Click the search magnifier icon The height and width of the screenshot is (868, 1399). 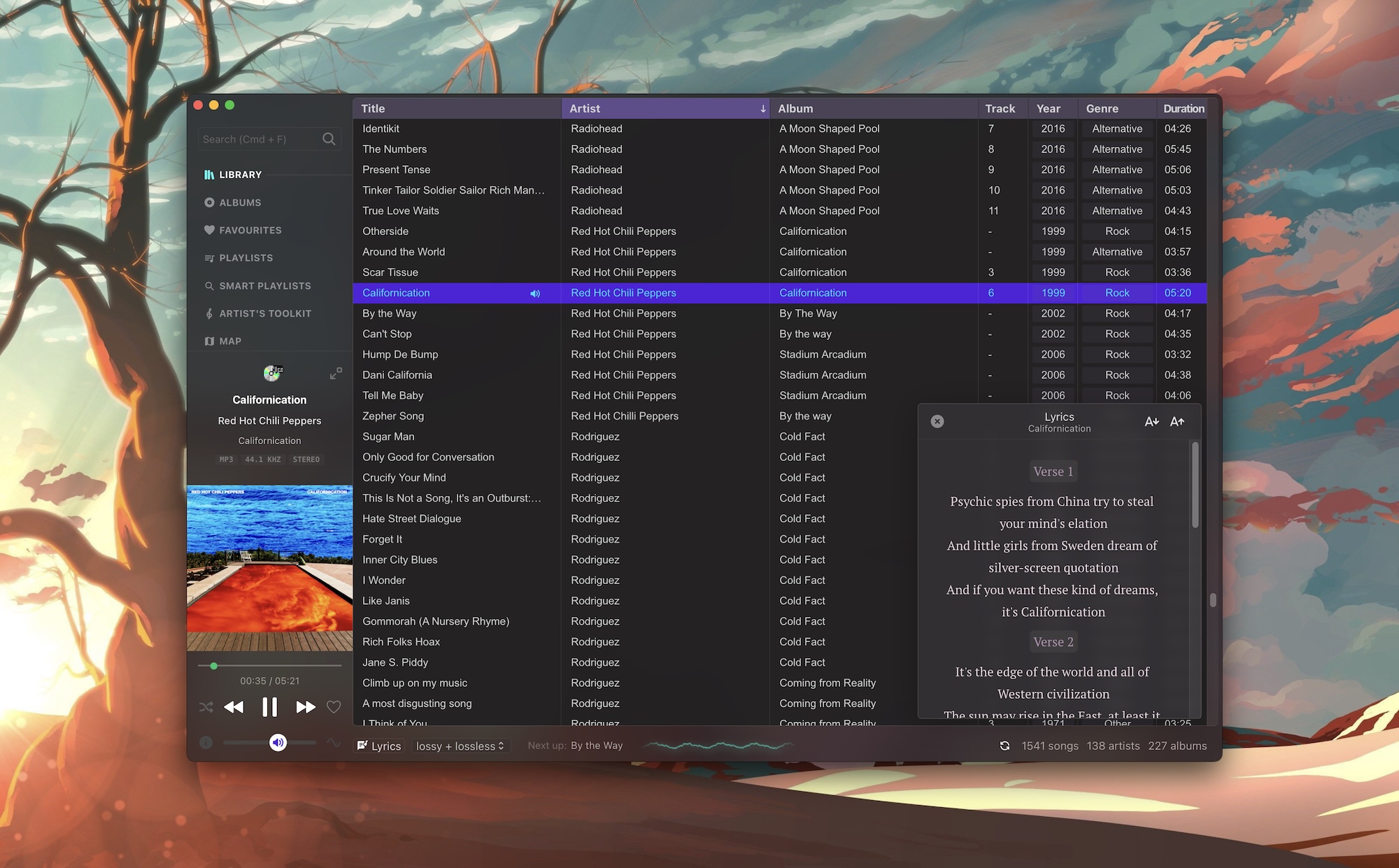tap(329, 139)
